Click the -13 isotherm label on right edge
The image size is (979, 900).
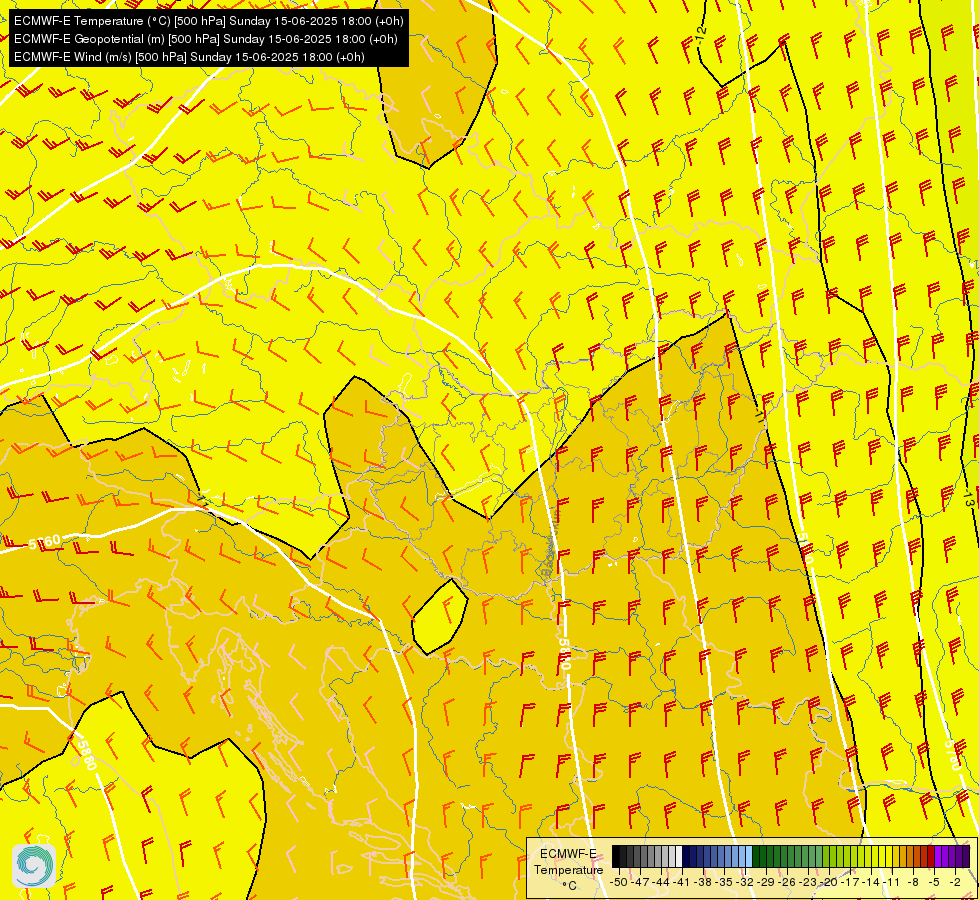coord(968,500)
